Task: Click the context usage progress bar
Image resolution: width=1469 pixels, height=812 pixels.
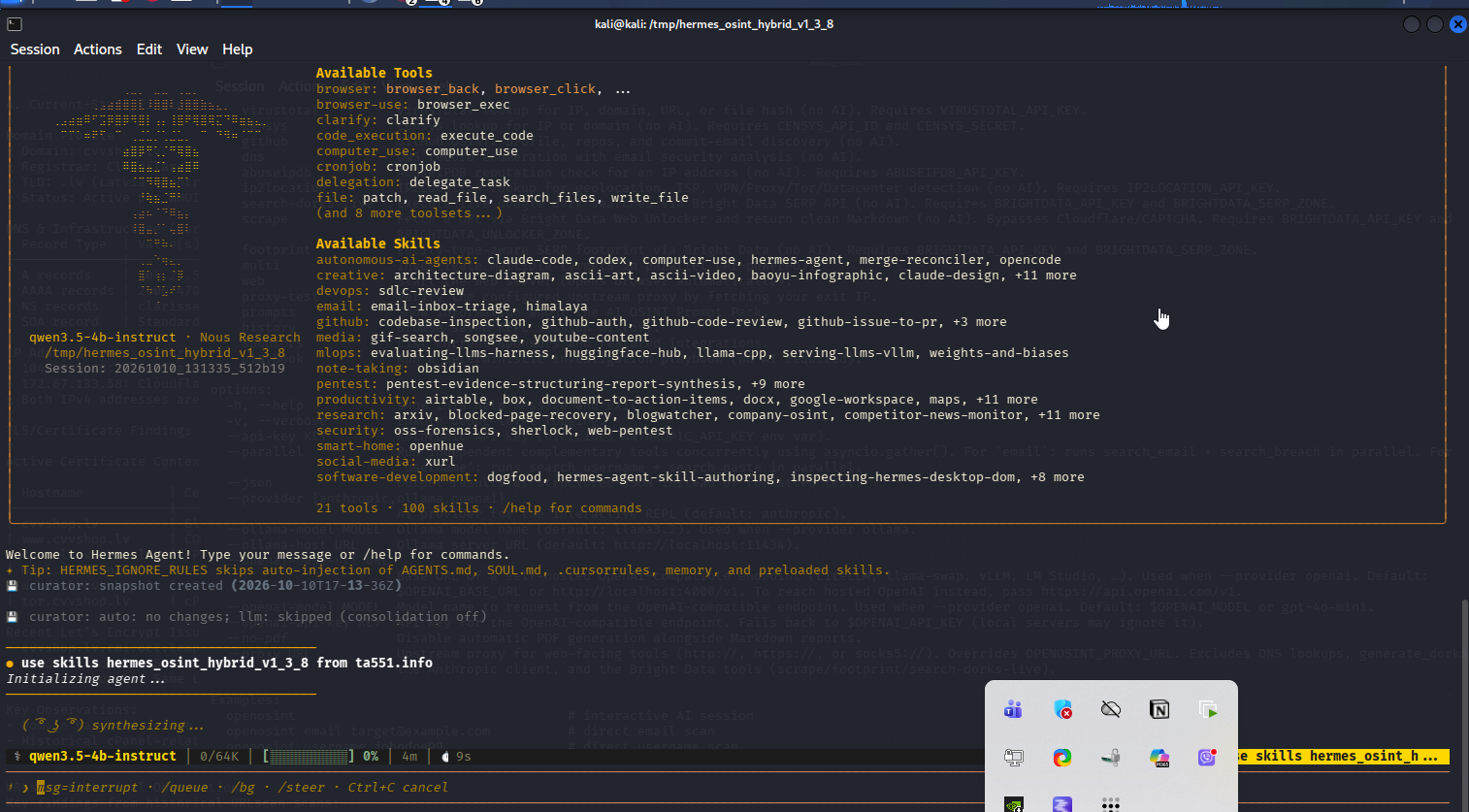Action: (x=307, y=757)
